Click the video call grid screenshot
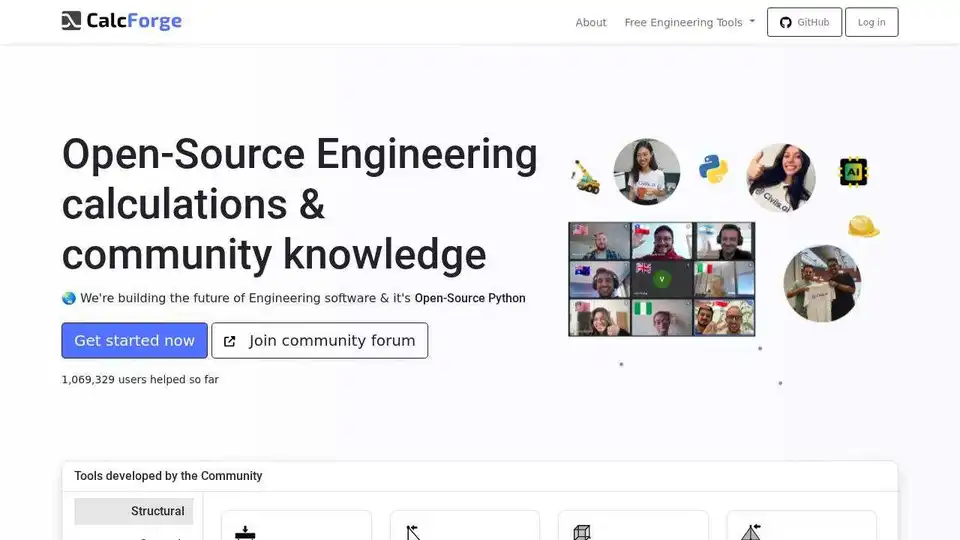The image size is (960, 540). 661,279
